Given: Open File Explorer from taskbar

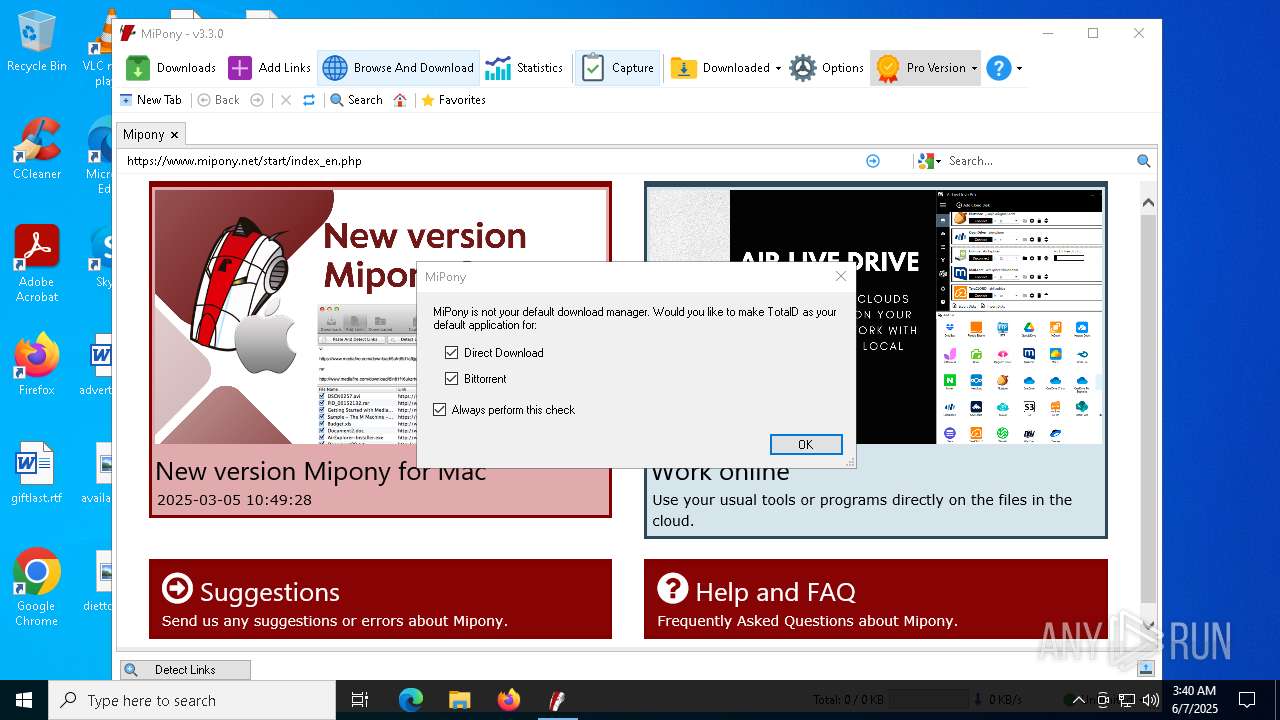Looking at the screenshot, I should click(459, 700).
